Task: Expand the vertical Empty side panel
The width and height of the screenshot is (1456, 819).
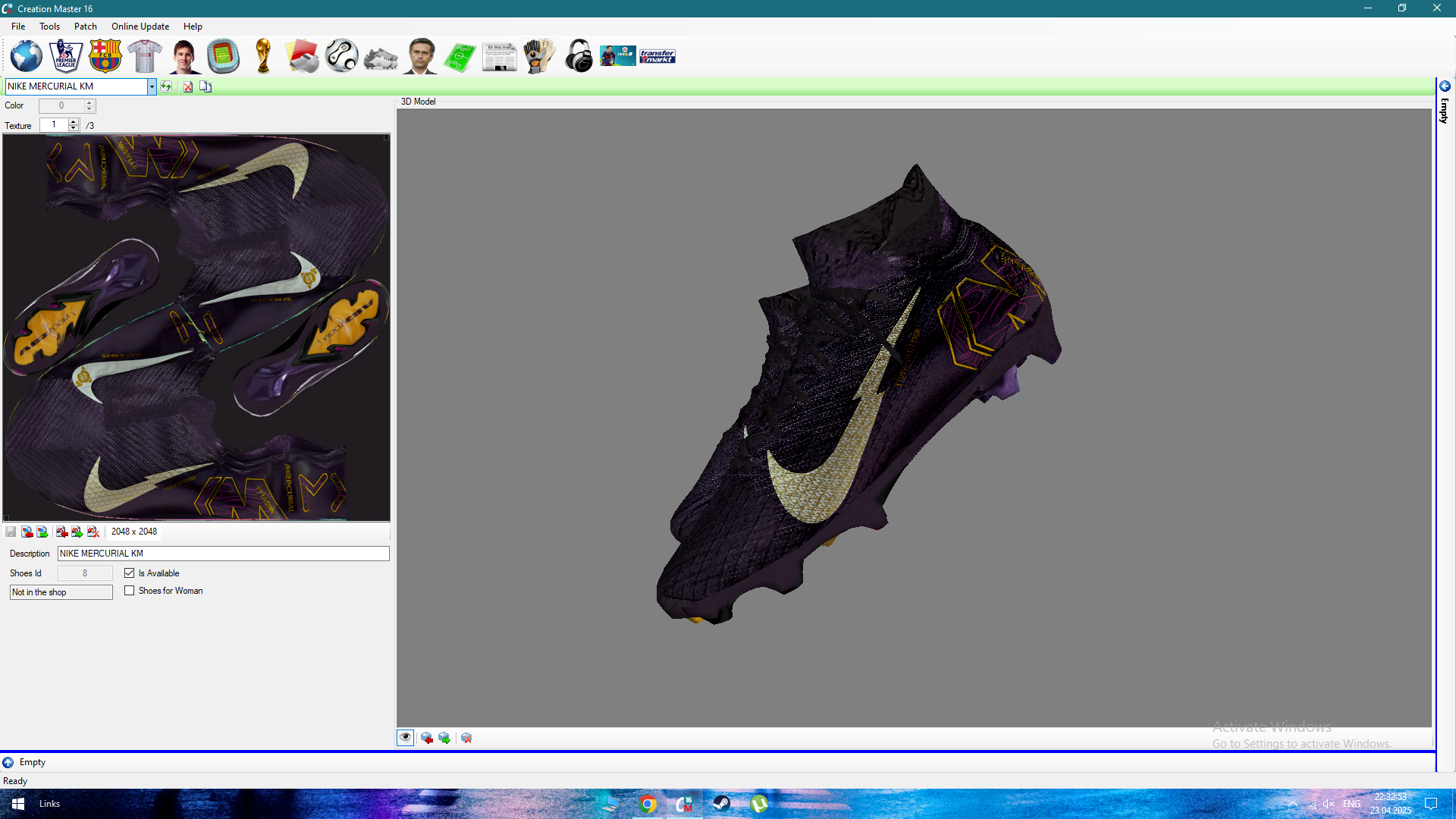Action: (1445, 86)
